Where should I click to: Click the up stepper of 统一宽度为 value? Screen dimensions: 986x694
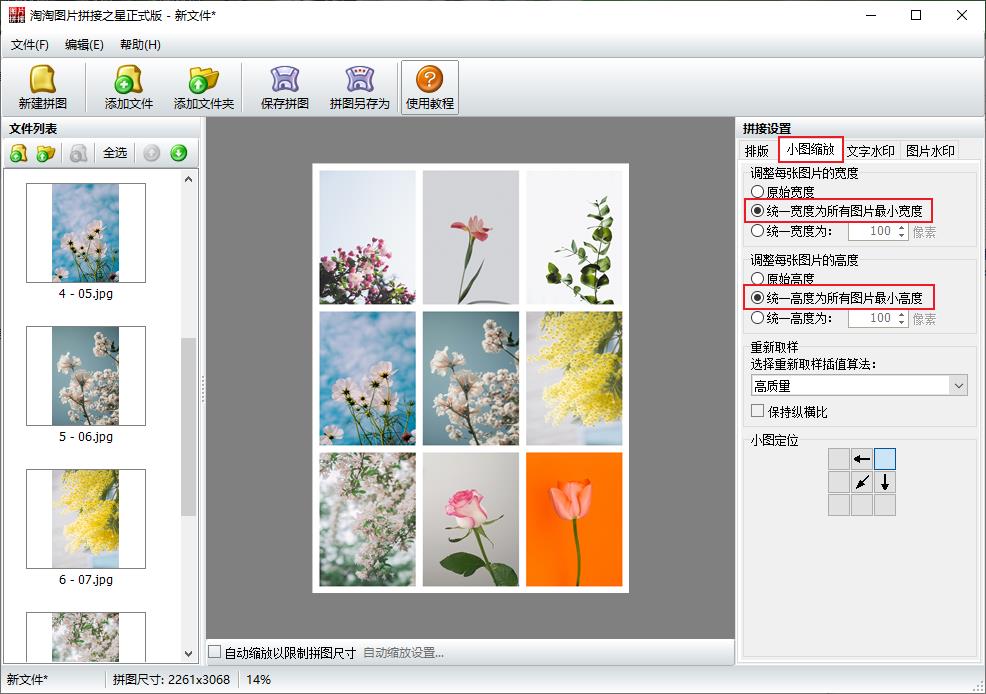[x=902, y=227]
